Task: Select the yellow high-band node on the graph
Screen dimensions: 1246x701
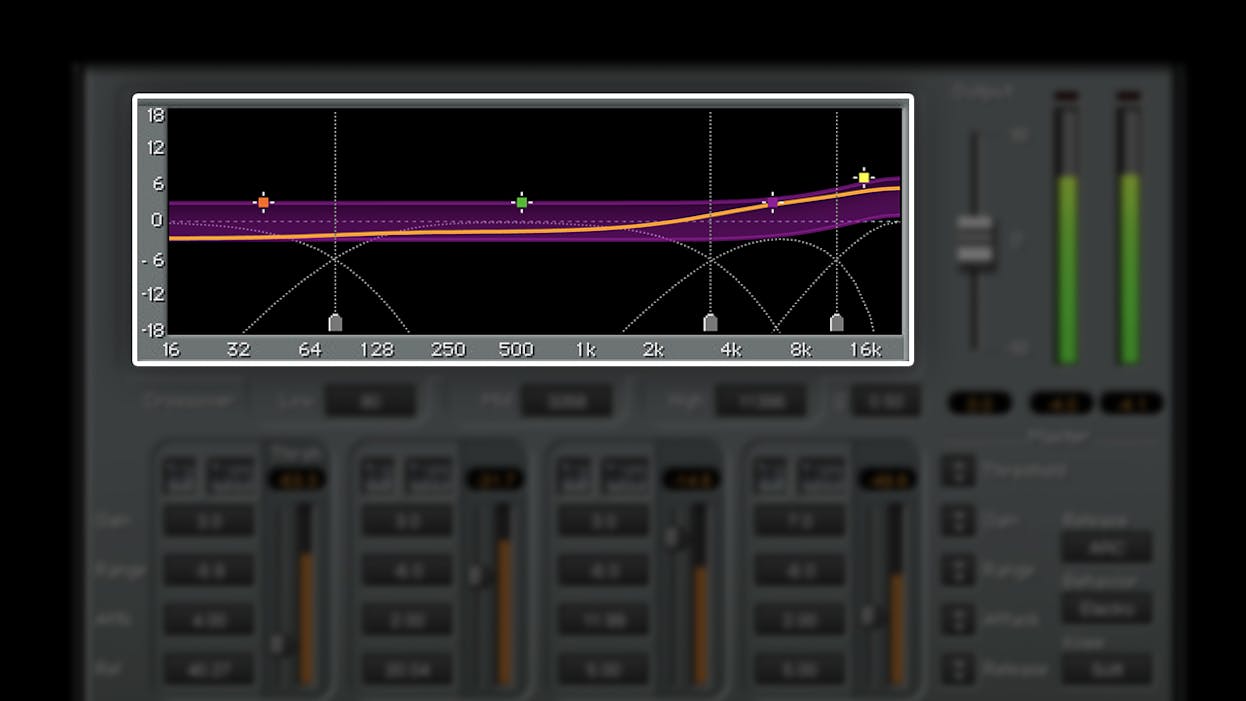Action: click(863, 175)
